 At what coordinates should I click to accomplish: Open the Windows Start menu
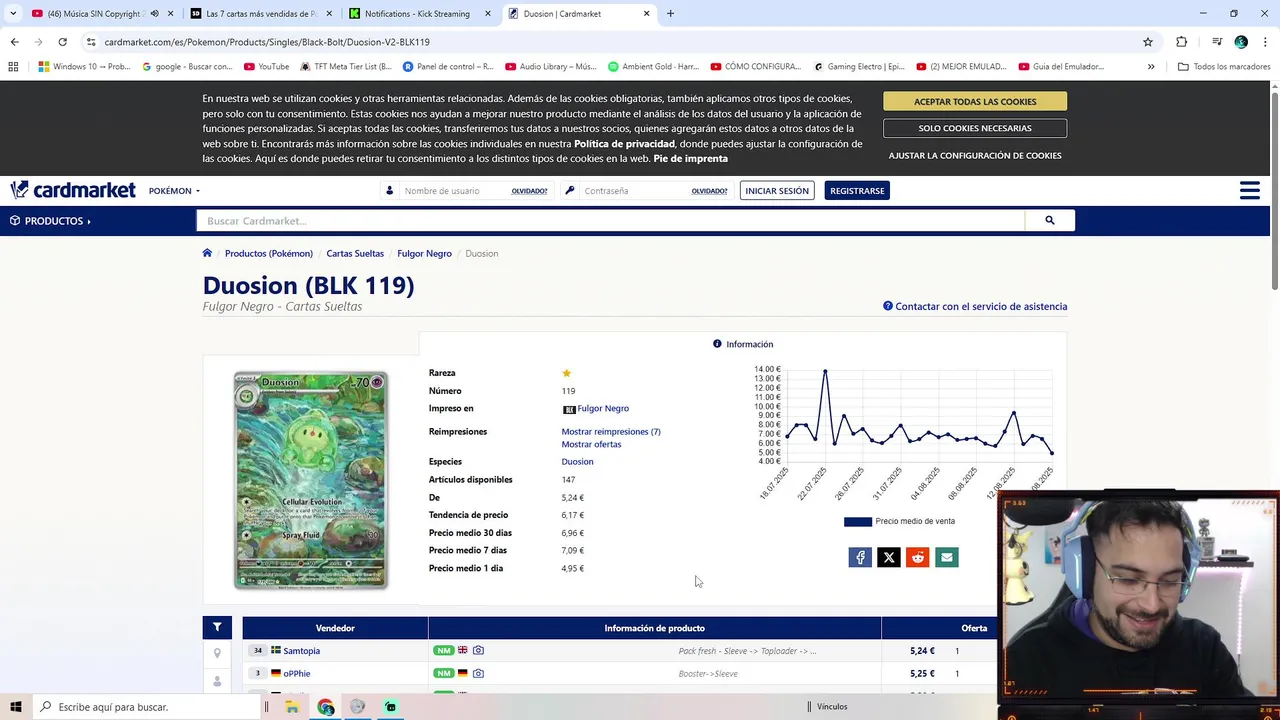(15, 707)
